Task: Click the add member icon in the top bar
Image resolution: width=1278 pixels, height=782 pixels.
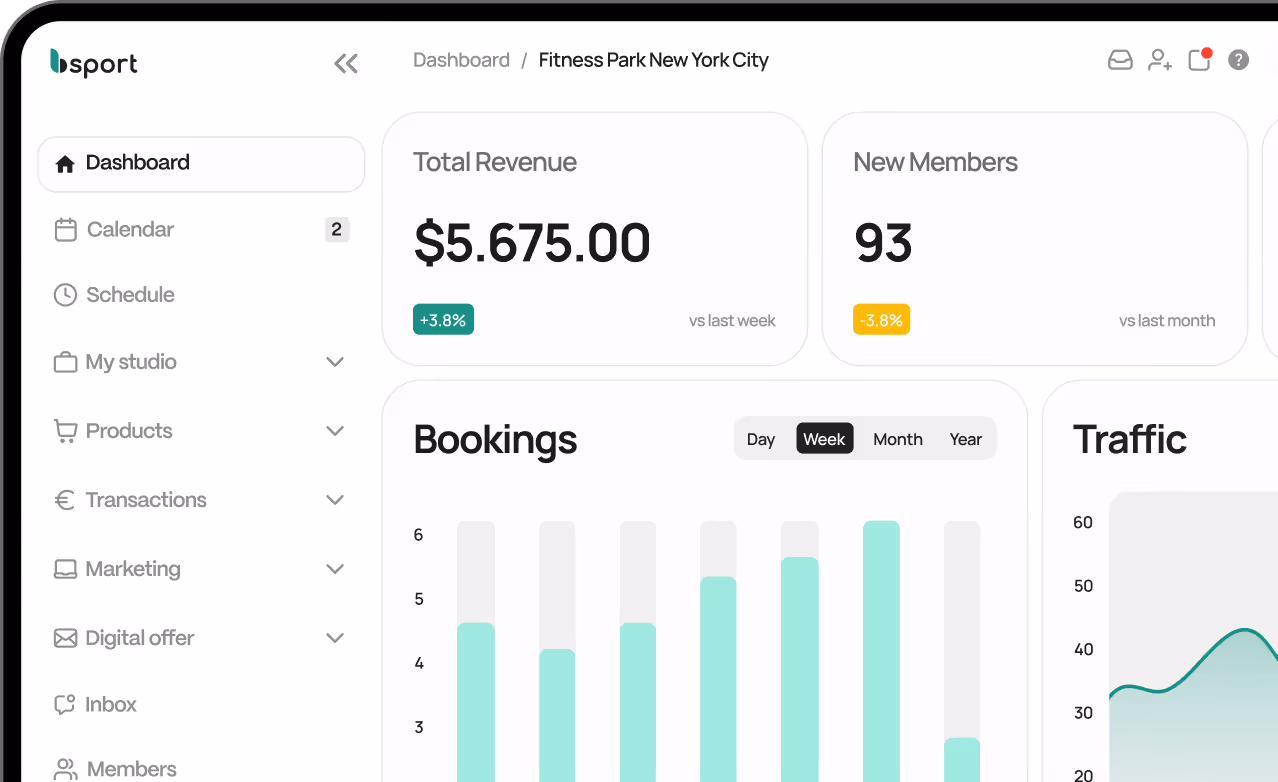Action: 1159,60
